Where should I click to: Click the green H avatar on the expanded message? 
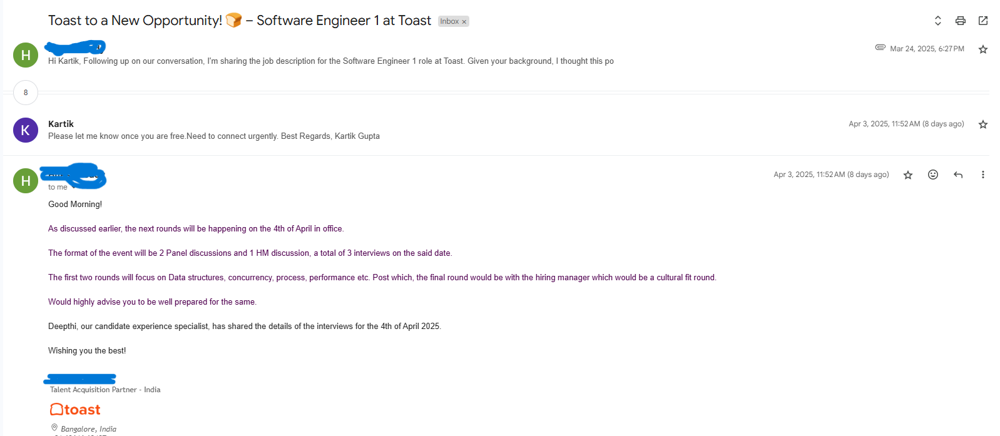pos(25,180)
